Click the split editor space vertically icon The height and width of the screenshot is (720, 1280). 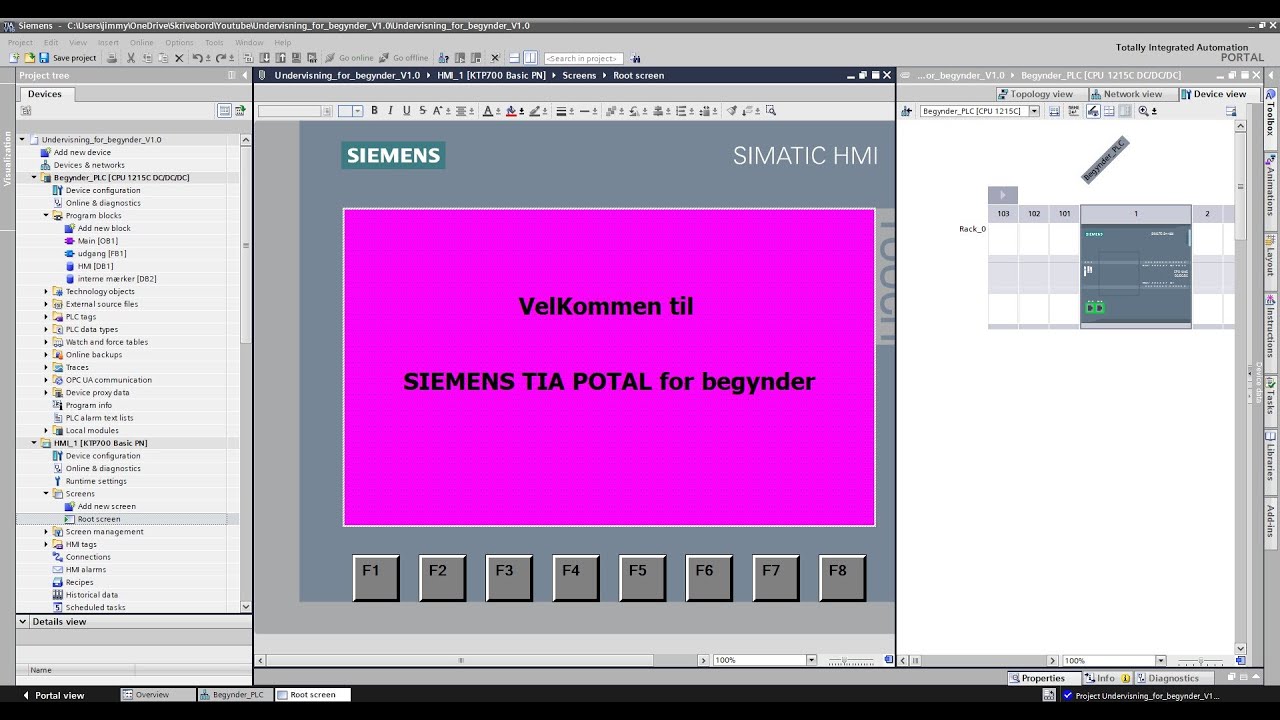click(x=530, y=58)
